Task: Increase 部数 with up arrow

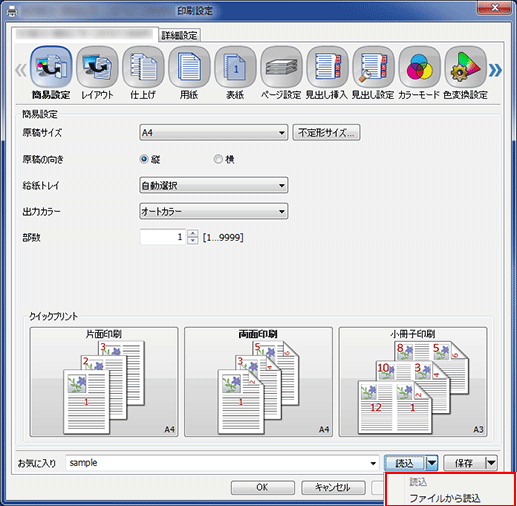Action: pos(193,233)
